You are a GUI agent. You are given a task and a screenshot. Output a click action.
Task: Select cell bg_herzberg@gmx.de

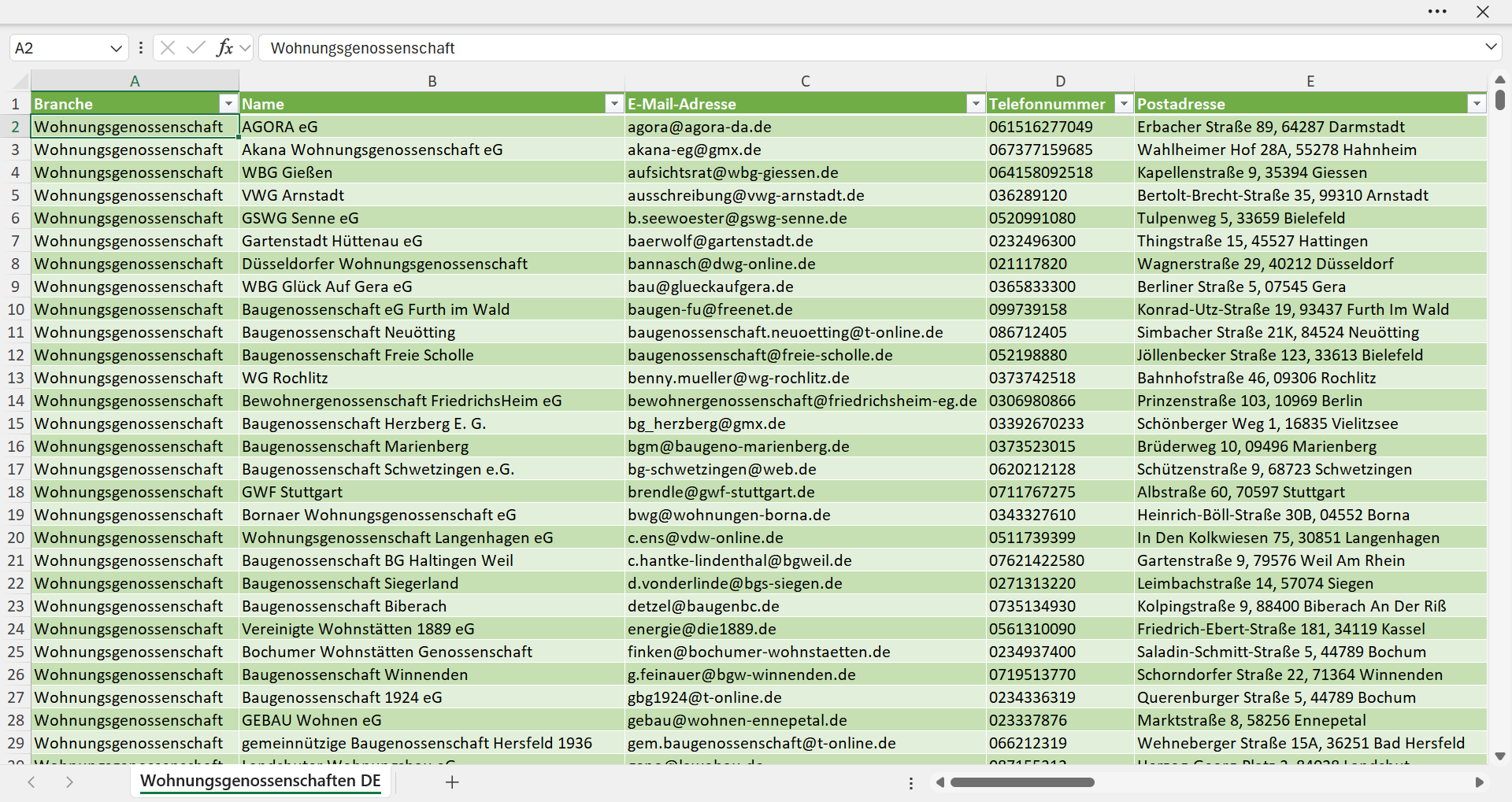tap(805, 423)
